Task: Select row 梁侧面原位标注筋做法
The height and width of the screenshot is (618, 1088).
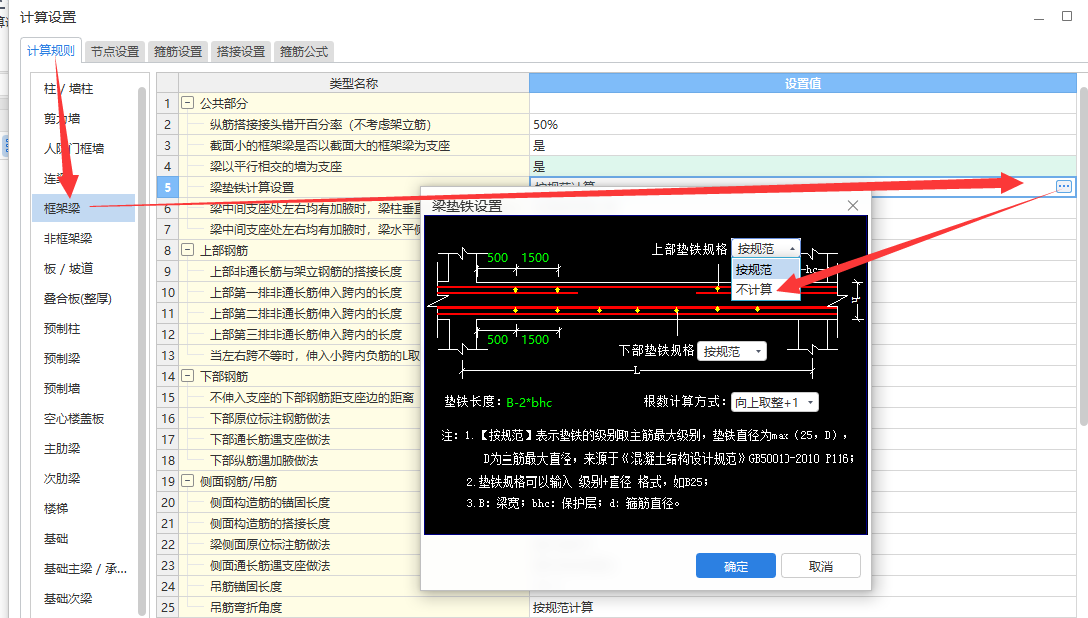Action: [300, 544]
